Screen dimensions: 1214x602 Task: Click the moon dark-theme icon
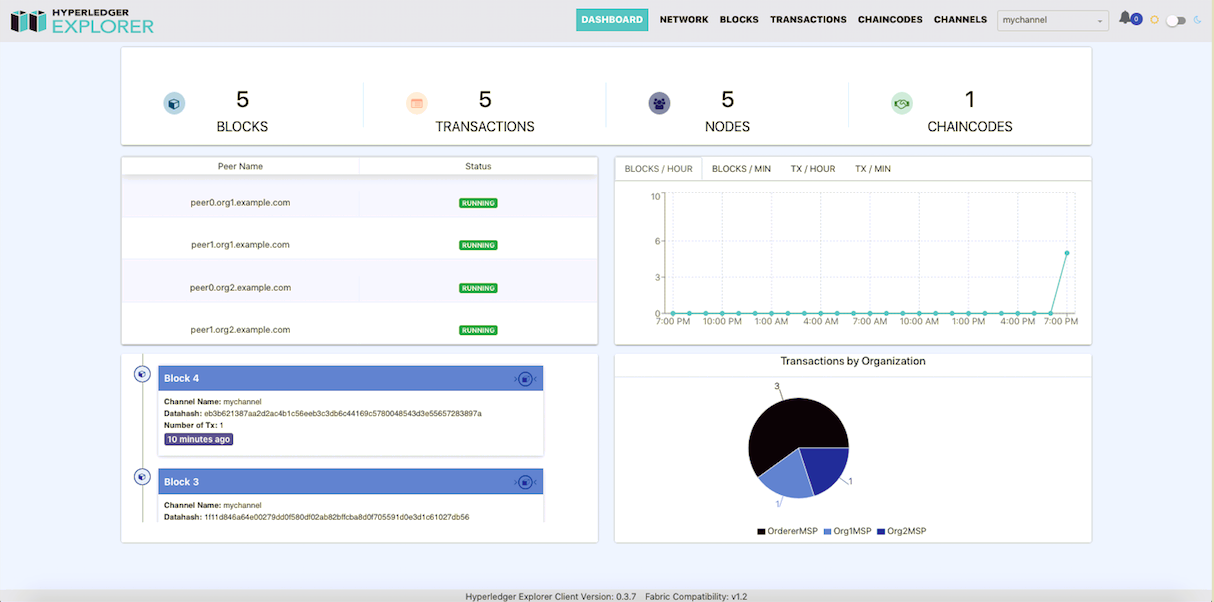(x=1197, y=20)
